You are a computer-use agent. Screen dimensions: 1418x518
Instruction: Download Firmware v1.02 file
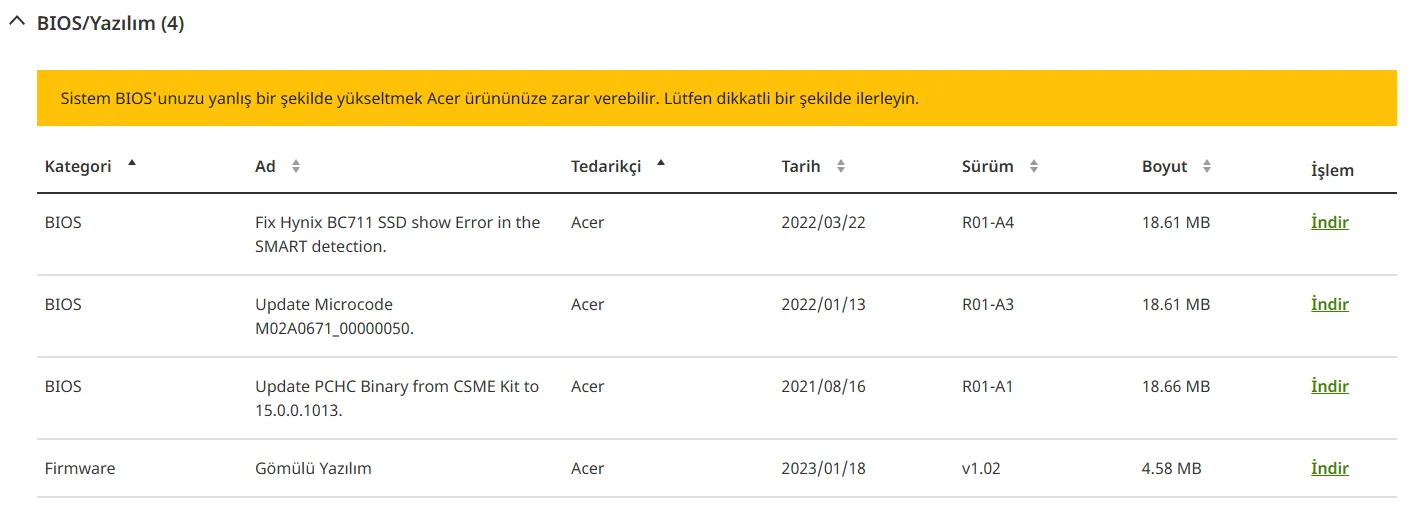(1329, 469)
